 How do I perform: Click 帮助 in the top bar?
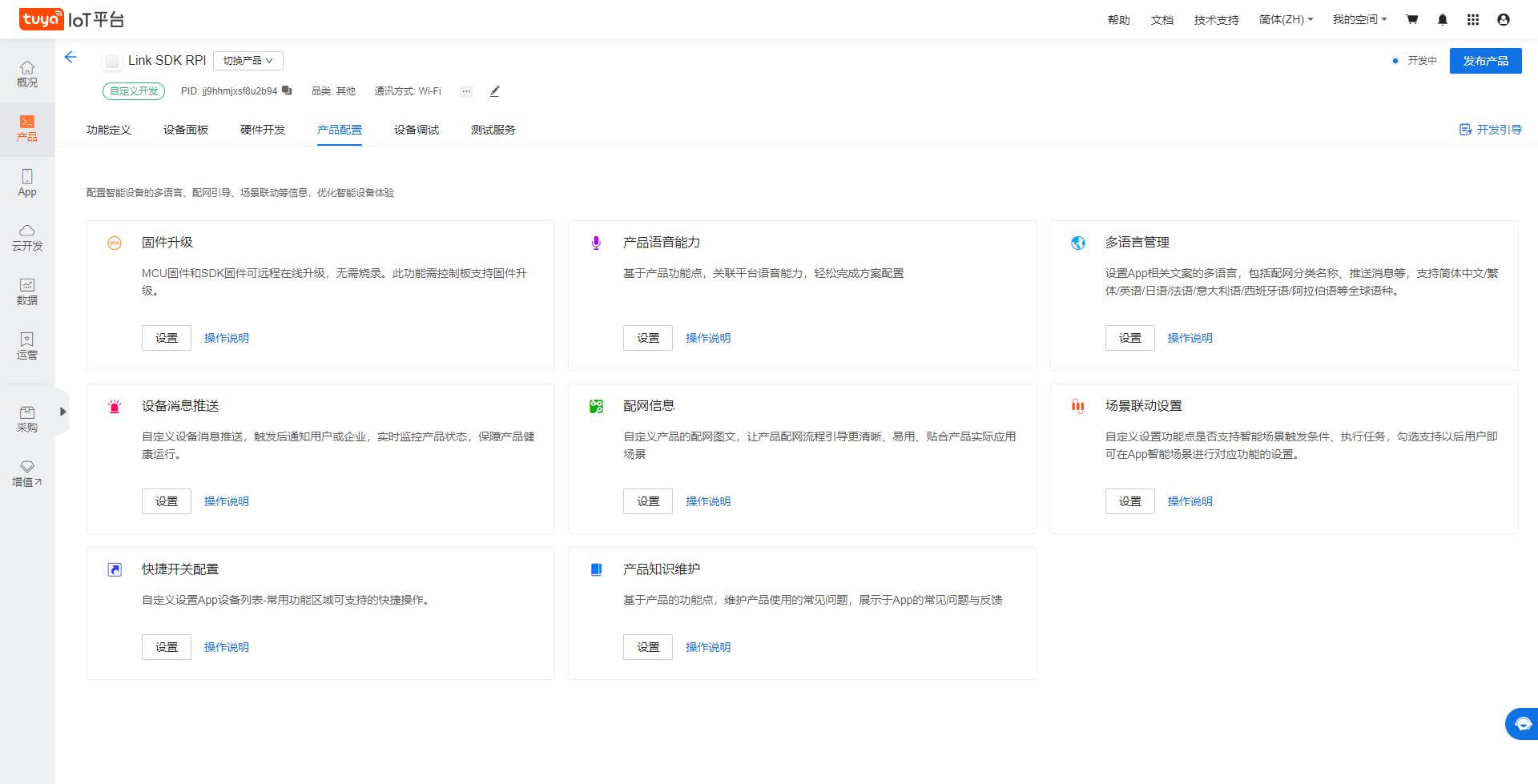coord(1119,20)
